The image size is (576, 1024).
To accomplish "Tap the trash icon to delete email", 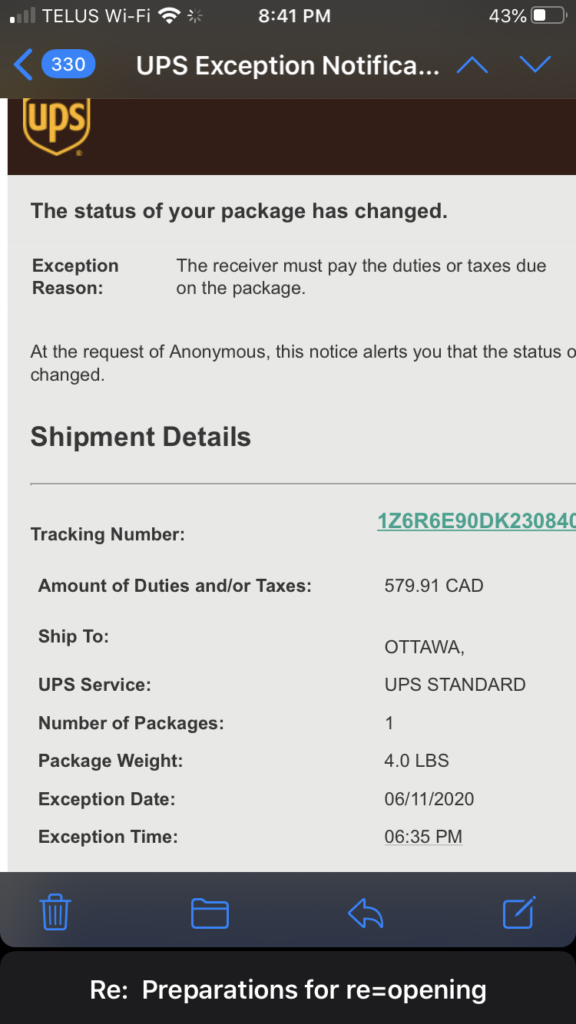I will (55, 912).
